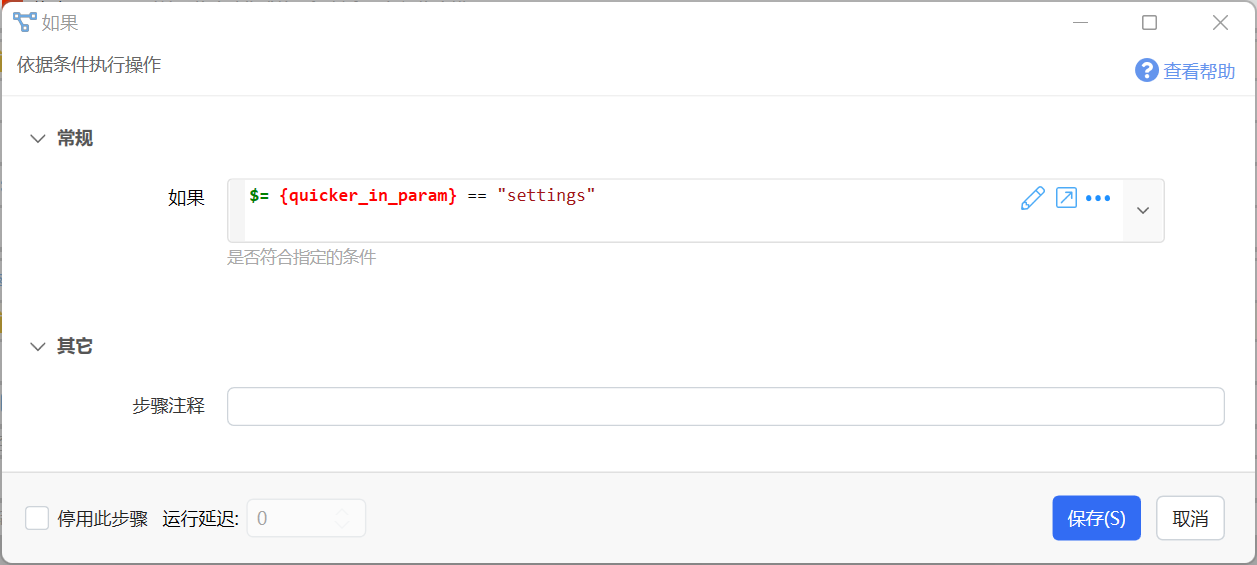The image size is (1257, 565).
Task: Click the blue question mark help icon
Action: (x=1146, y=70)
